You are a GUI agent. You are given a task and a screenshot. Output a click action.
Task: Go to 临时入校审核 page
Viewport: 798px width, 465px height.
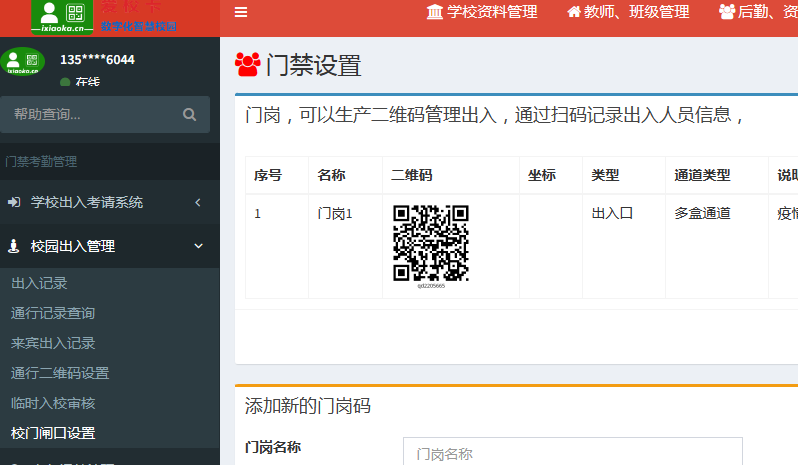(53, 403)
